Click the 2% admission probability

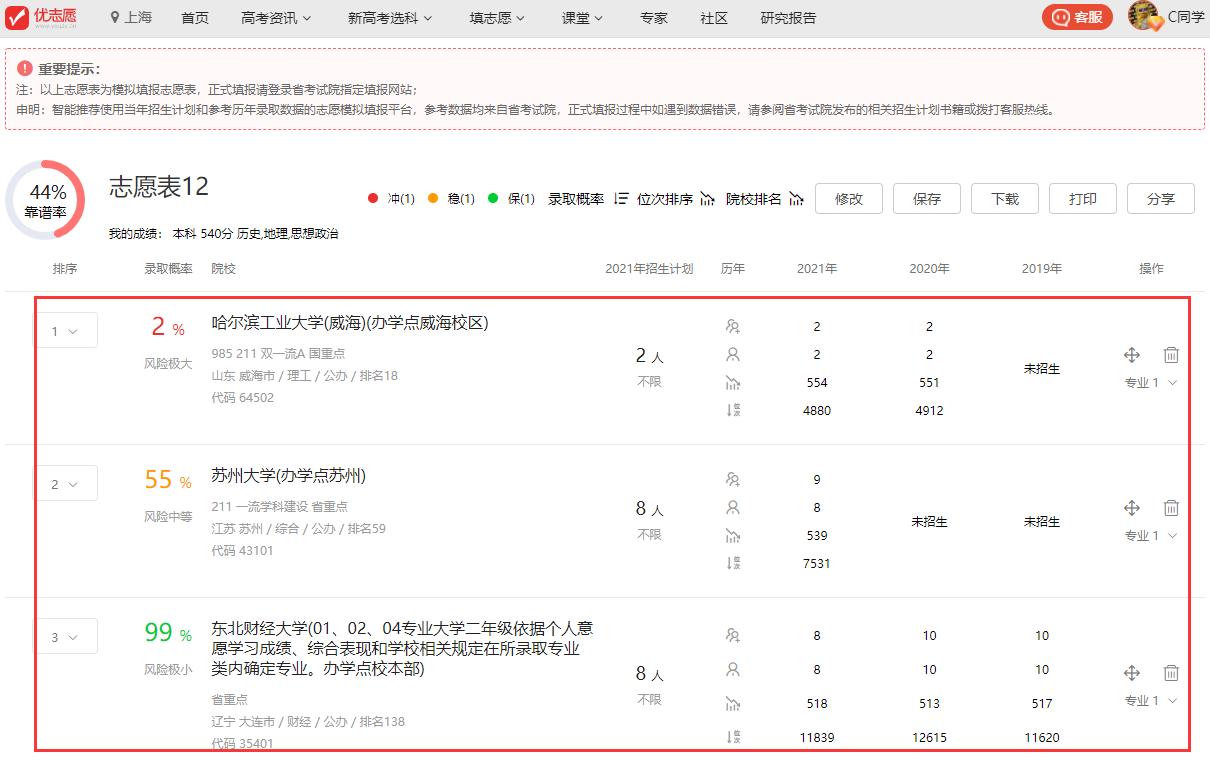pos(168,327)
